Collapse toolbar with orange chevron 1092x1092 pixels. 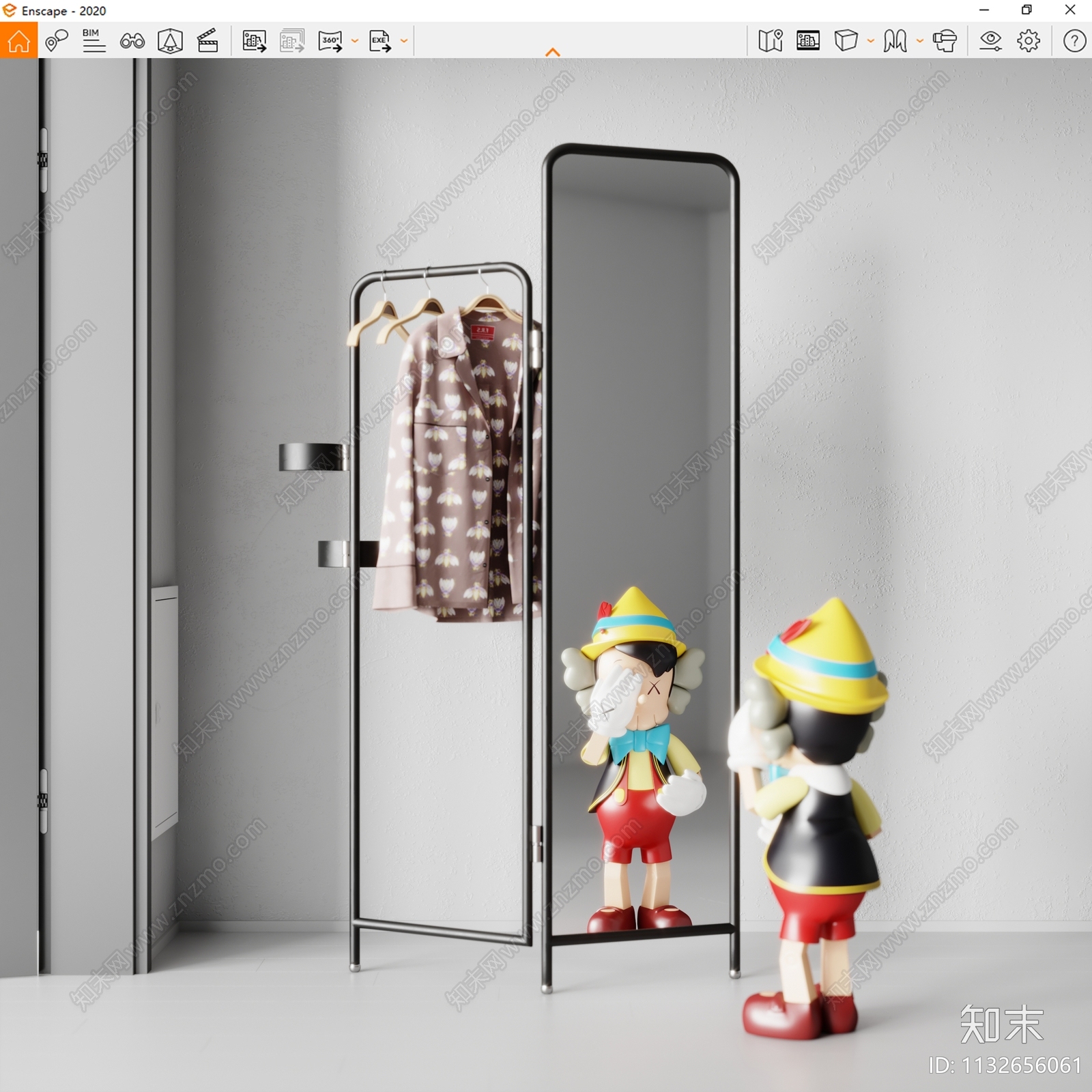(x=553, y=52)
